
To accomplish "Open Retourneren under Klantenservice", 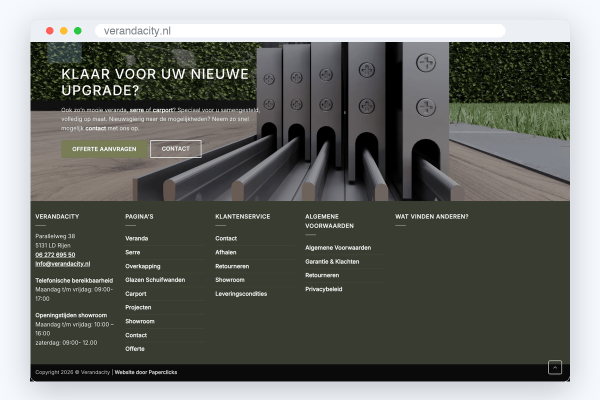I will pos(232,266).
